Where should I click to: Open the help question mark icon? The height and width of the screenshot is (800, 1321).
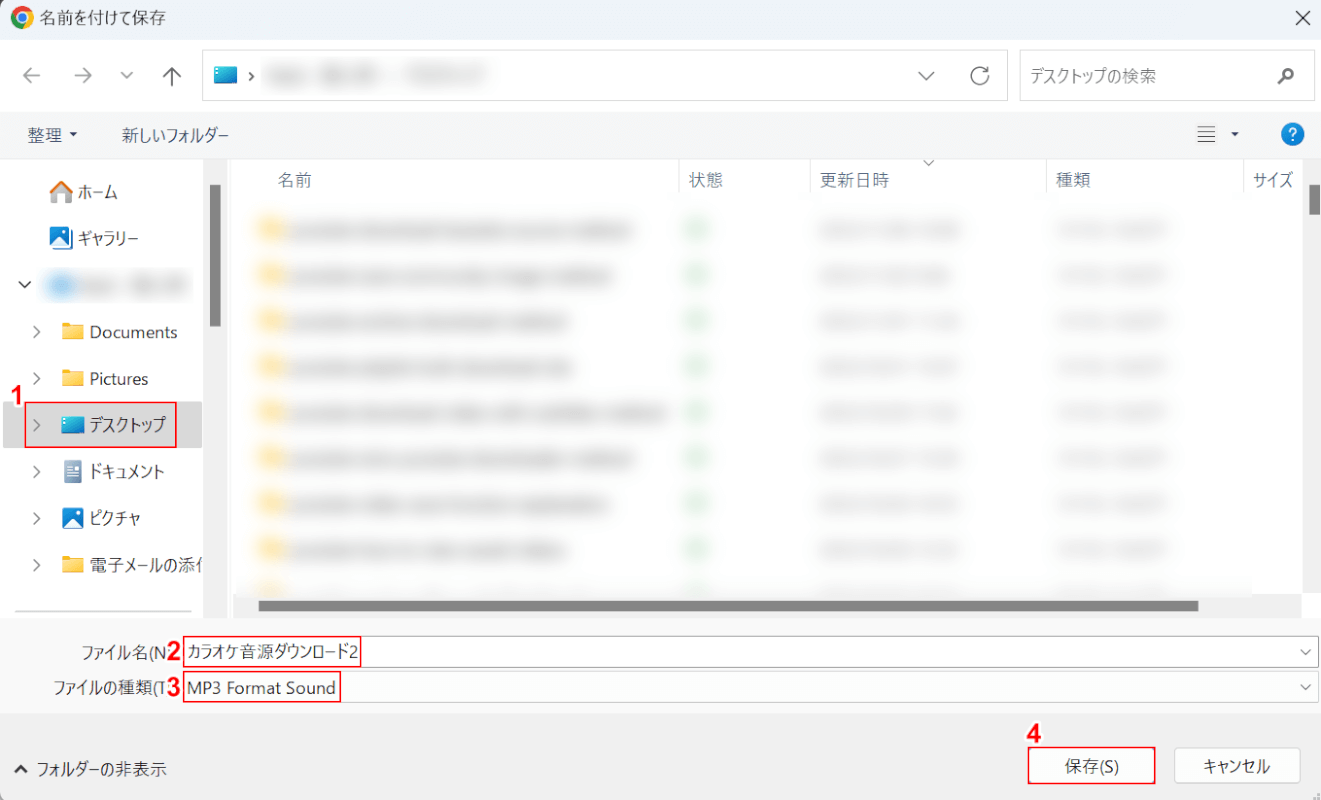pos(1292,134)
